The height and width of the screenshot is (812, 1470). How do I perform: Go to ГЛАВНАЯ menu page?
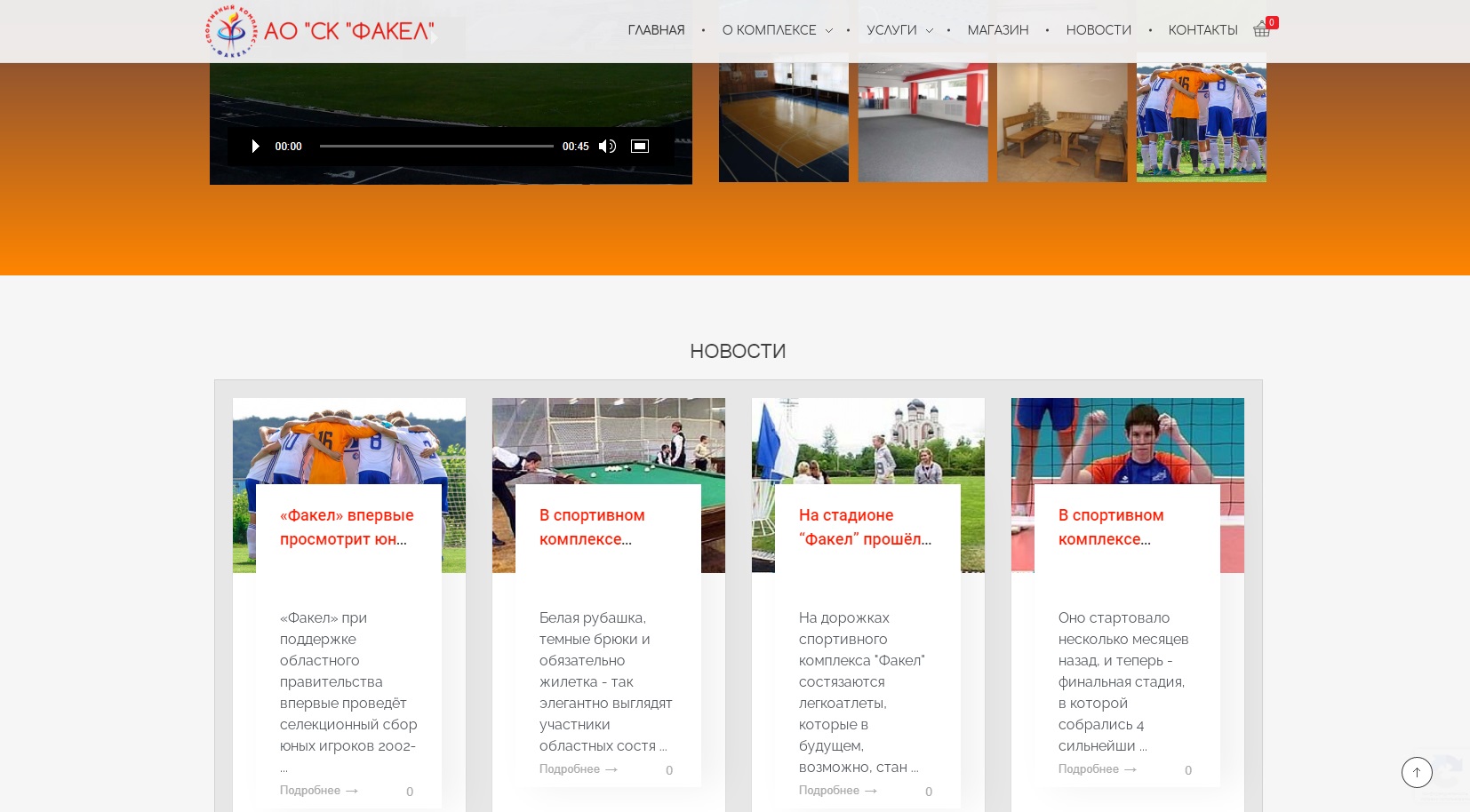click(656, 30)
